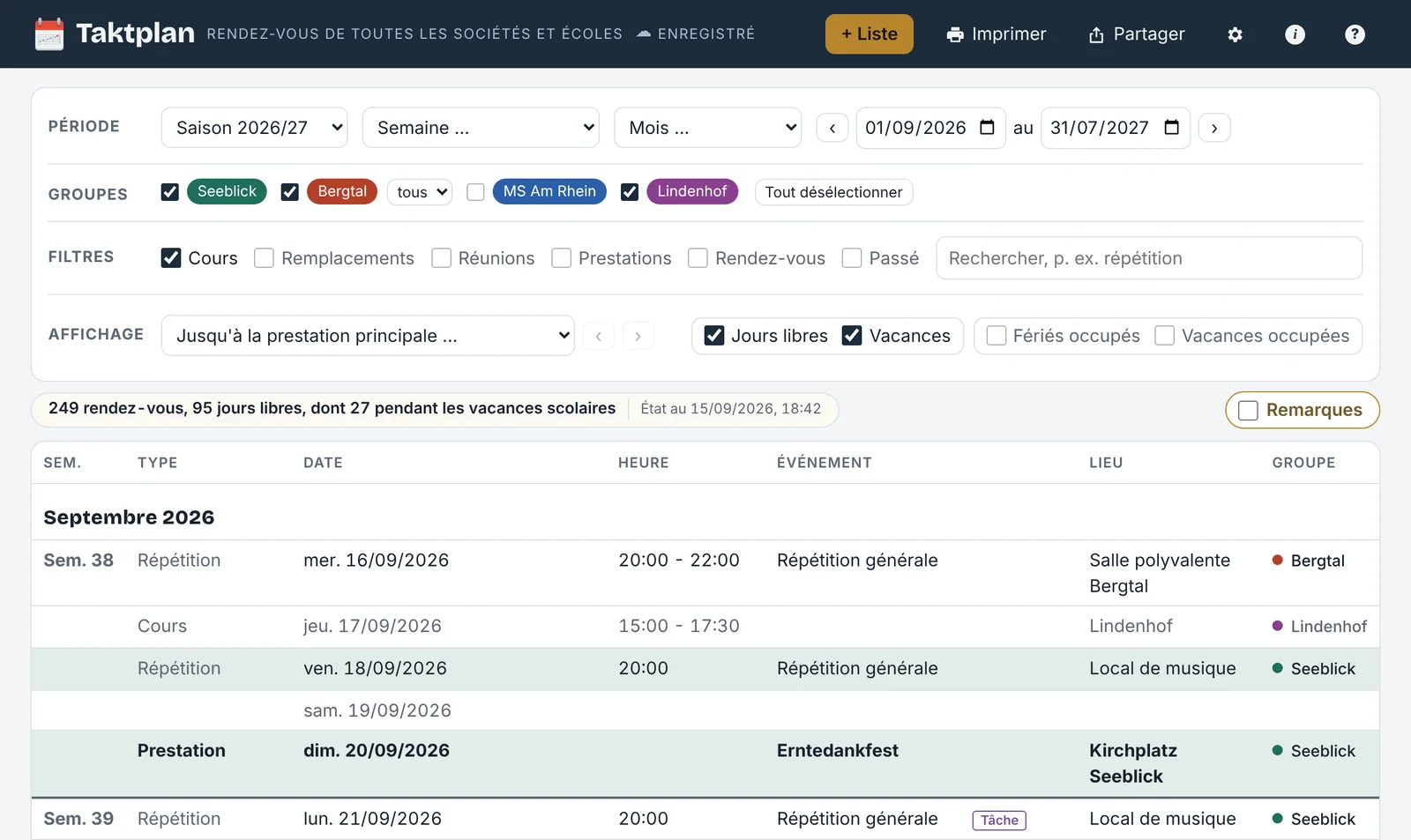Click the Septembre 2026 month heading
The height and width of the screenshot is (840, 1411).
pos(129,517)
